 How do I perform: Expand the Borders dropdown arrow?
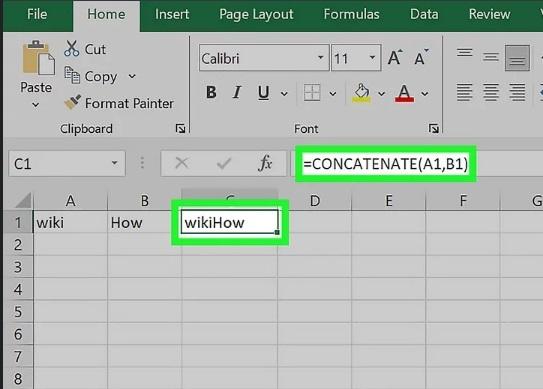tap(332, 94)
